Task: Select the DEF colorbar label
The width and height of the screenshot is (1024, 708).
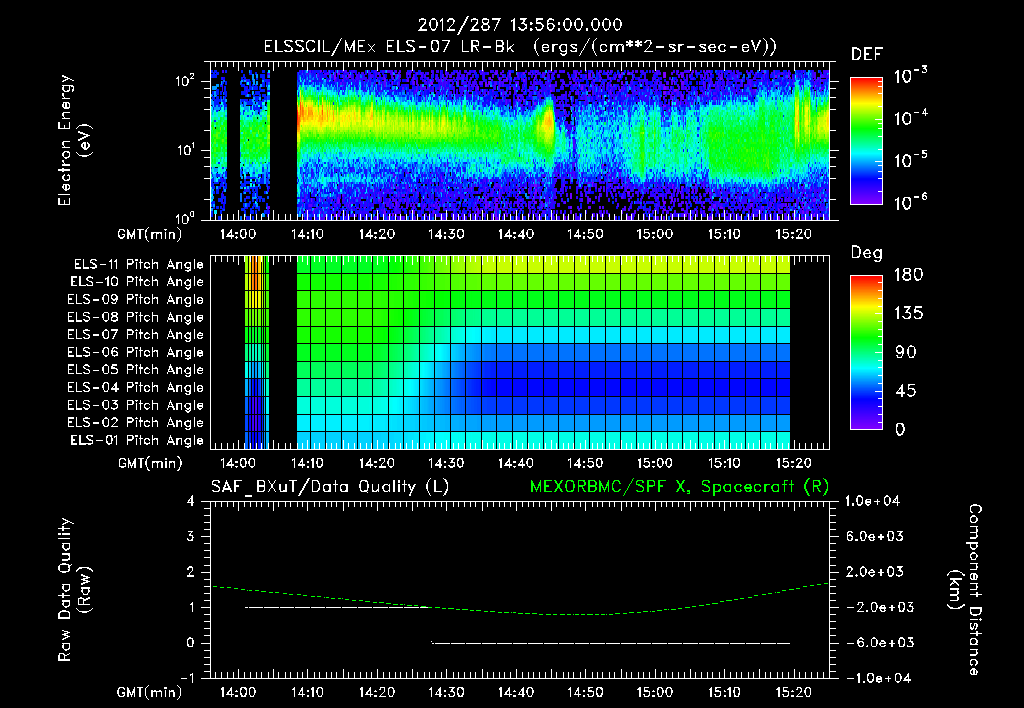Action: click(x=867, y=55)
